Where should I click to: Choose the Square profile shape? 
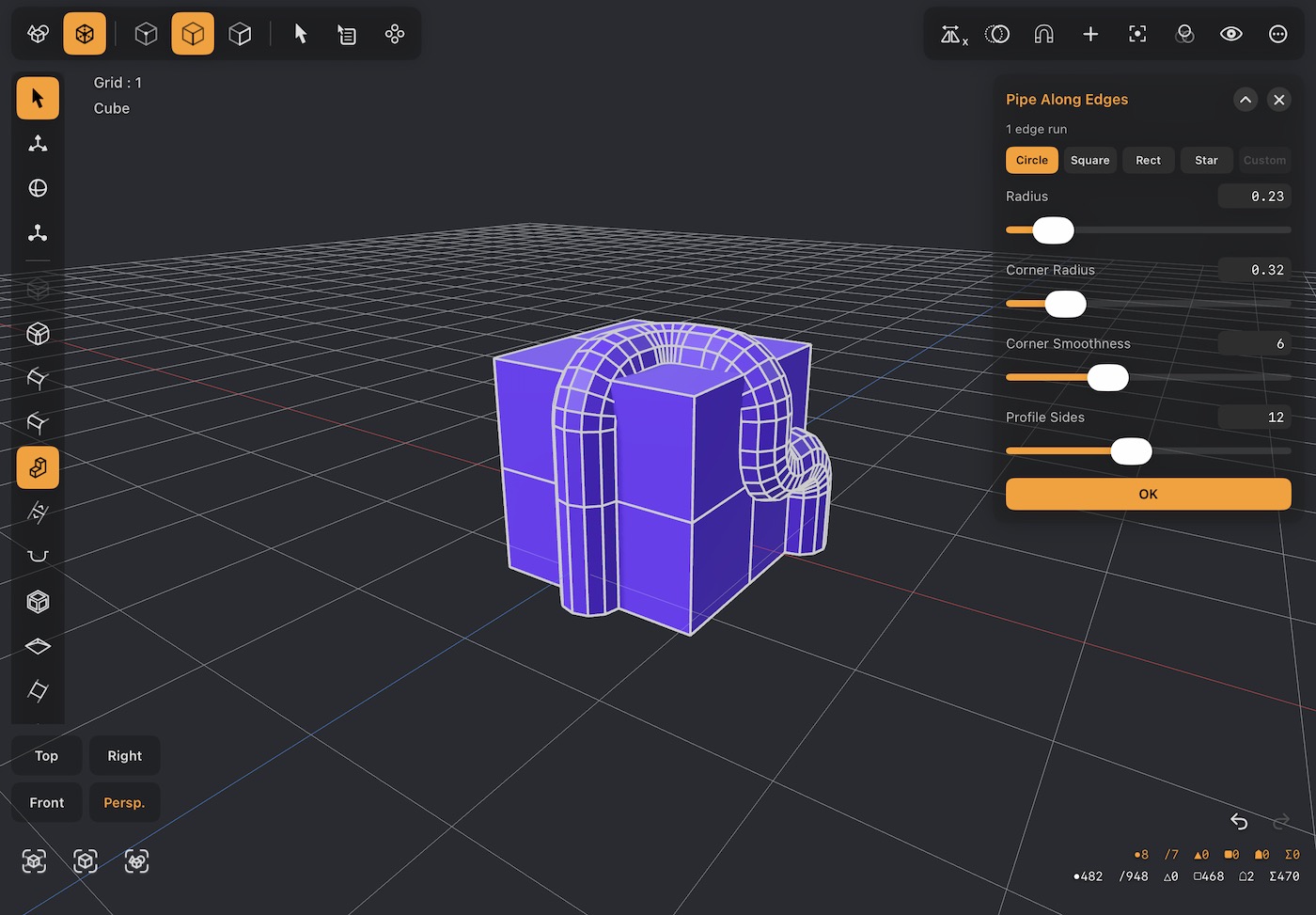(1090, 160)
